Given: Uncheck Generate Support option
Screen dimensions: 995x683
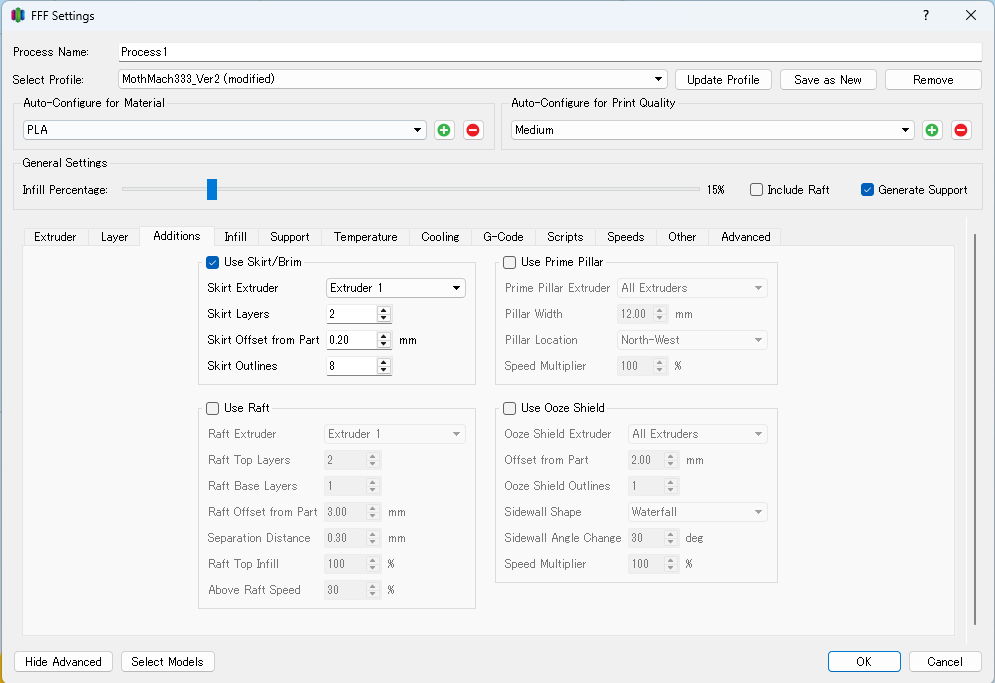Looking at the screenshot, I should tap(867, 190).
